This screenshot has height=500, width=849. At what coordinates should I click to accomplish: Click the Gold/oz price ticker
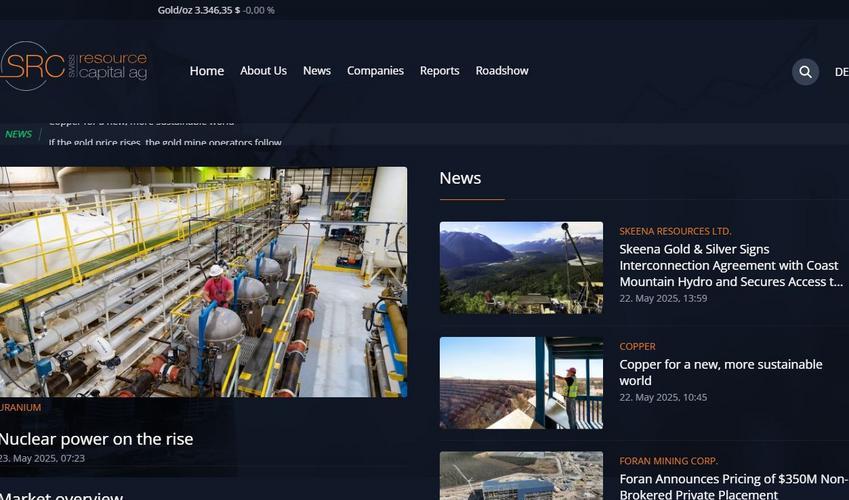click(x=216, y=10)
